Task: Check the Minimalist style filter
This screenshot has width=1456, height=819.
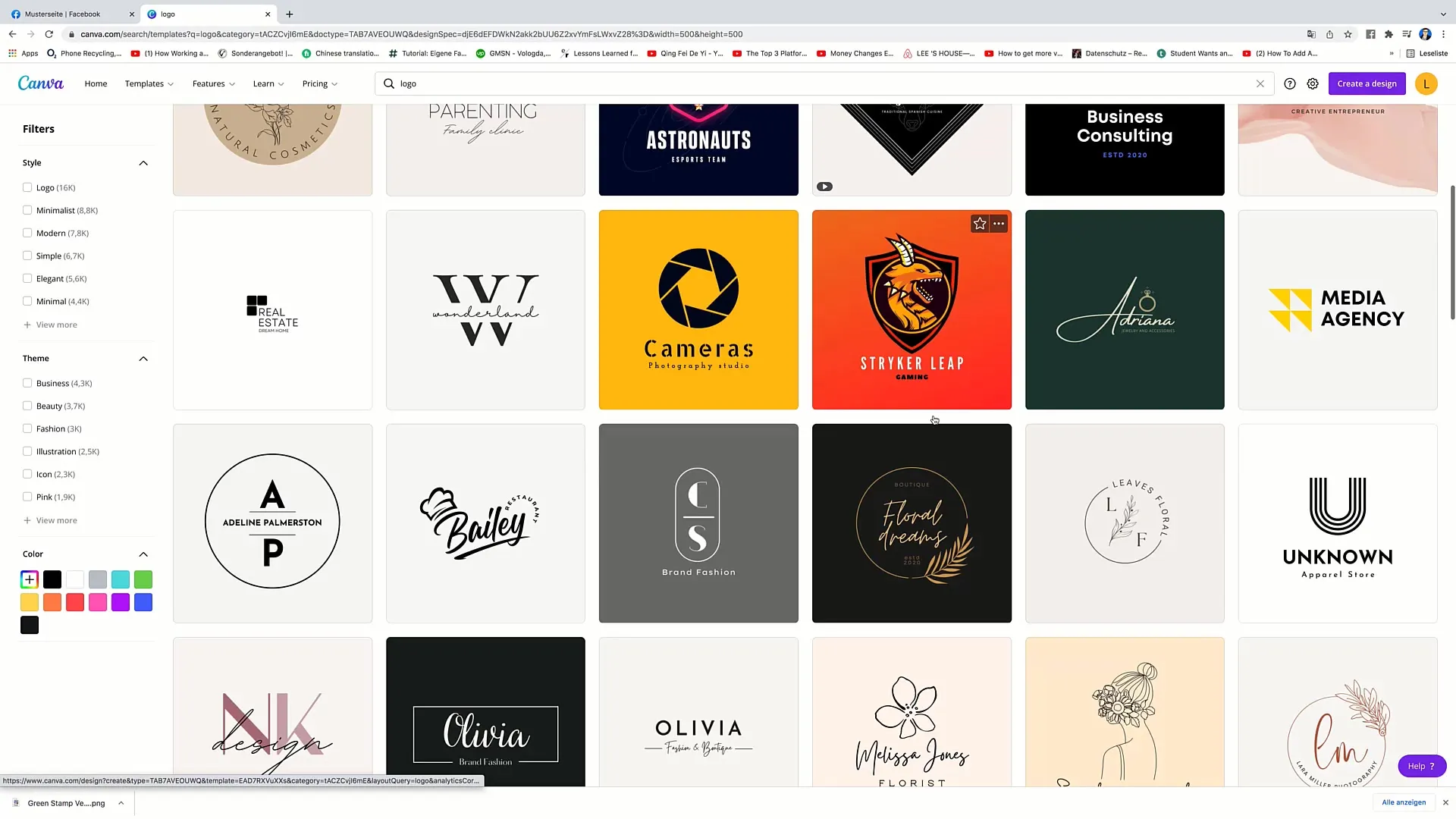Action: point(27,210)
